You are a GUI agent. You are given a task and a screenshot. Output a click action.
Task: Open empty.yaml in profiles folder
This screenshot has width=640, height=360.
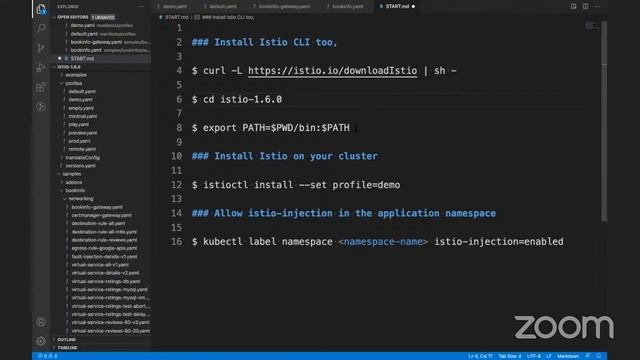(x=81, y=108)
